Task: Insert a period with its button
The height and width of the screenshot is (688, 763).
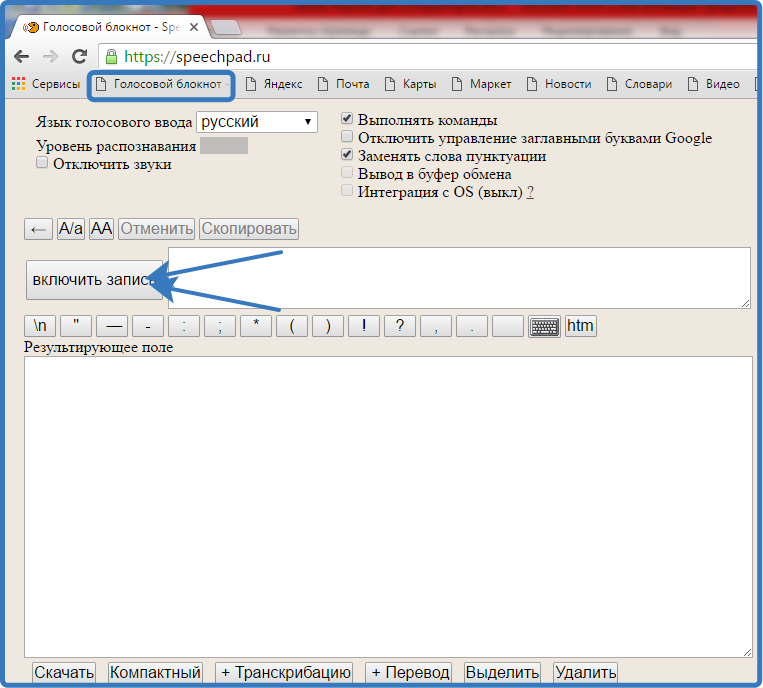Action: tap(472, 326)
